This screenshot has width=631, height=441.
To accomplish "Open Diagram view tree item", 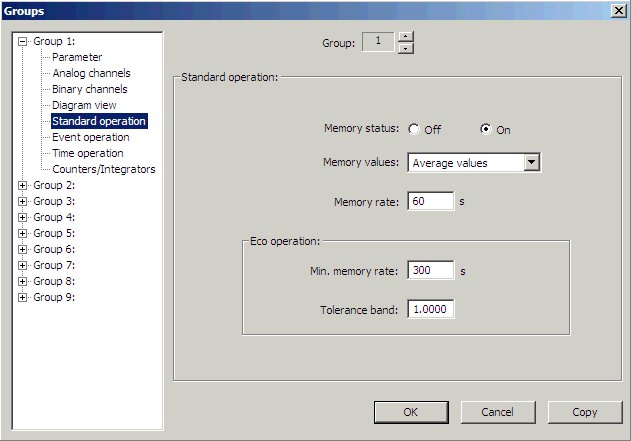I will pyautogui.click(x=84, y=105).
